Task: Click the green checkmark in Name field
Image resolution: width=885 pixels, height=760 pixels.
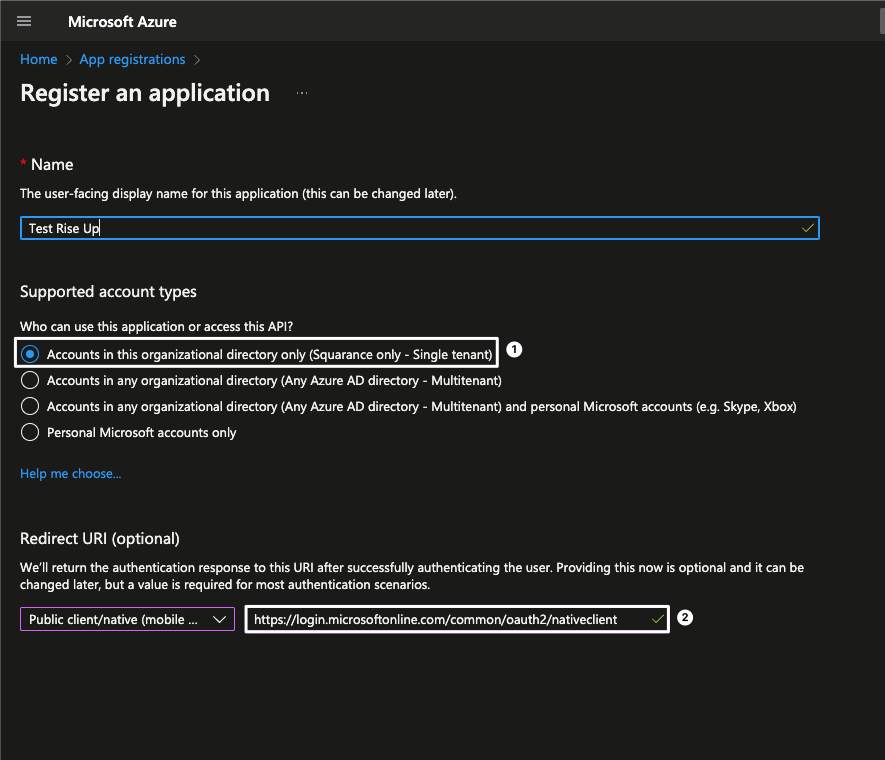Action: click(807, 228)
